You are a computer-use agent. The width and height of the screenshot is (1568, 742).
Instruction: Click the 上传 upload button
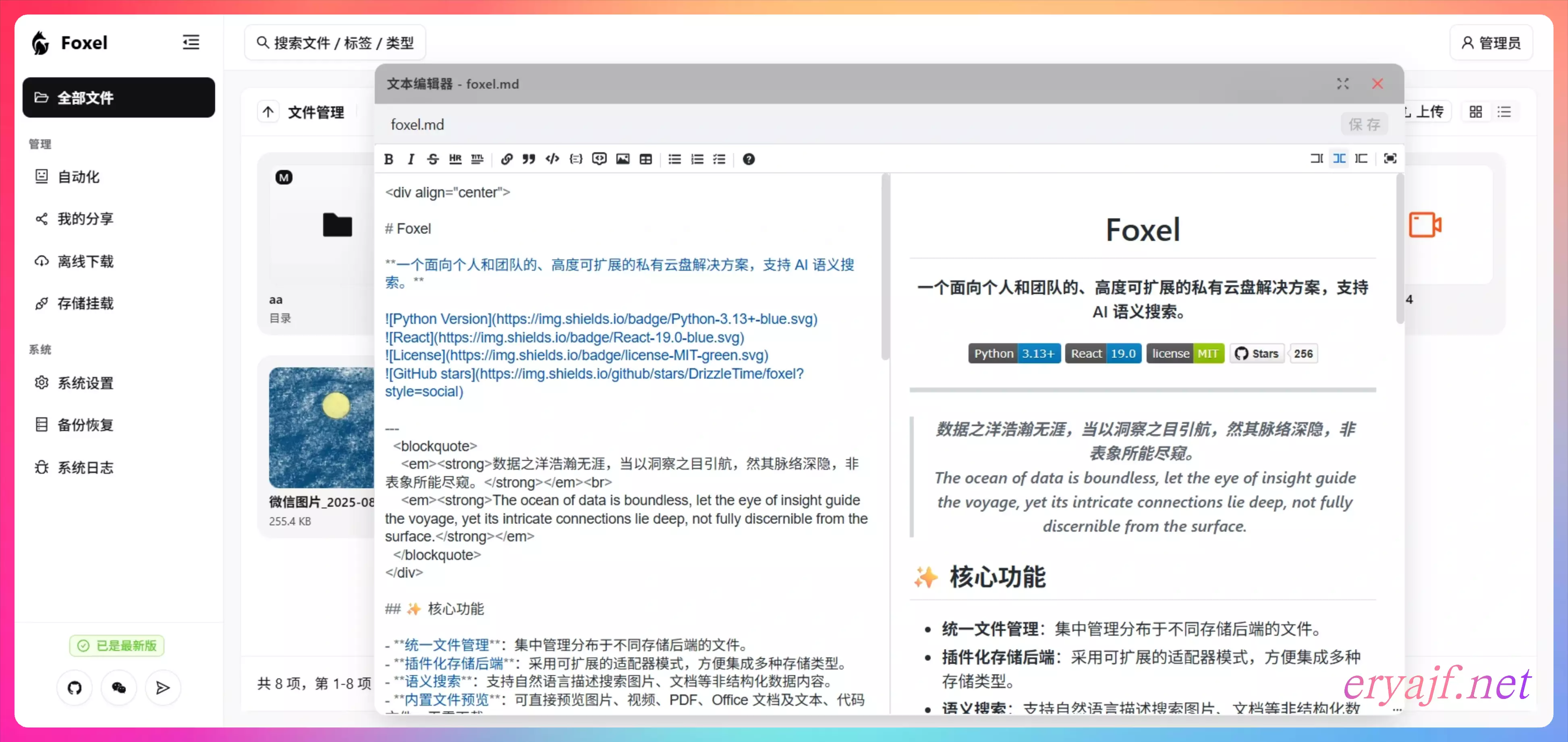pyautogui.click(x=1428, y=112)
